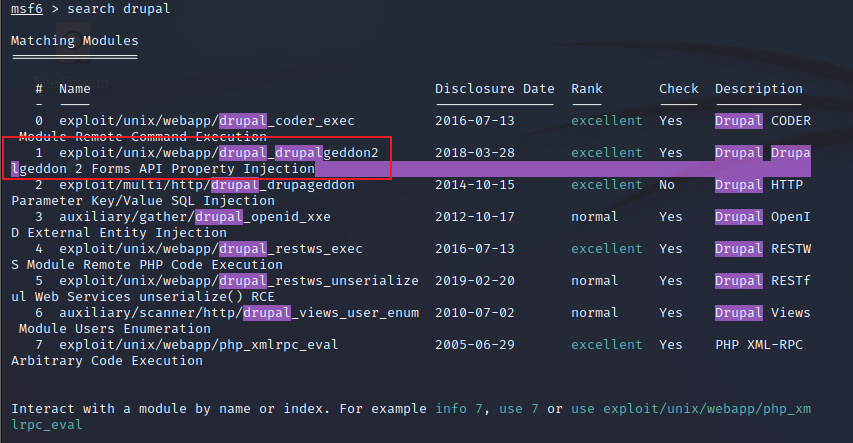Click 'normal' rank of drupal_openid_xxe row
The image size is (853, 443).
pos(595,217)
